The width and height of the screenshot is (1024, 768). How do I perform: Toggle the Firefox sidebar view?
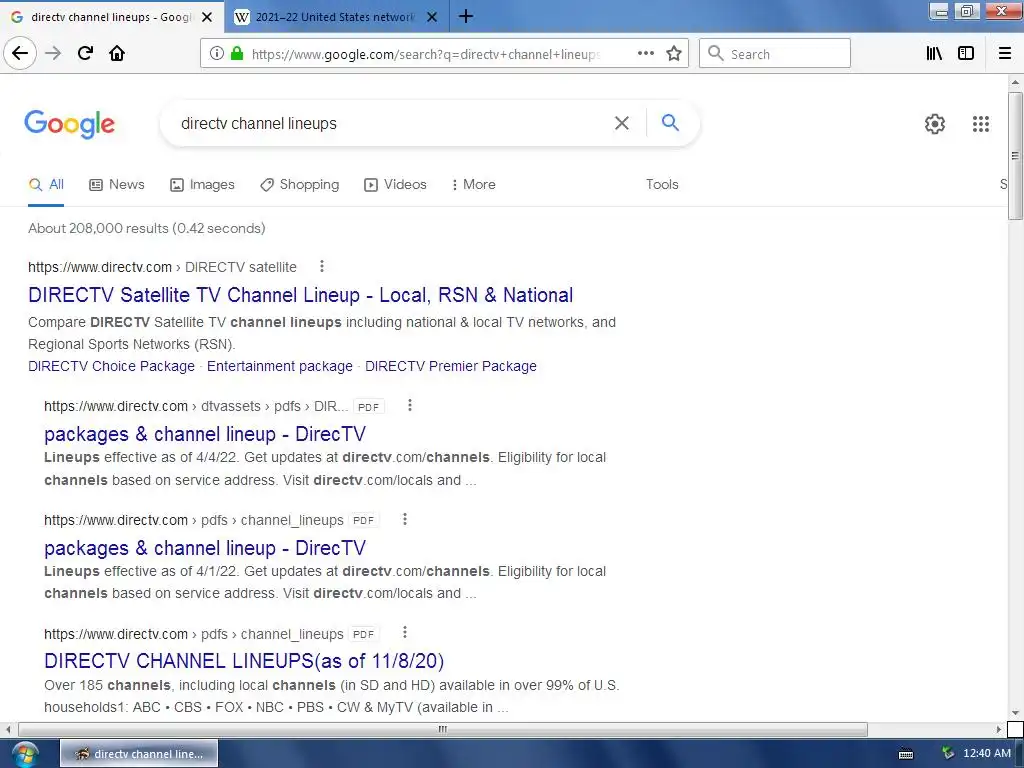966,54
